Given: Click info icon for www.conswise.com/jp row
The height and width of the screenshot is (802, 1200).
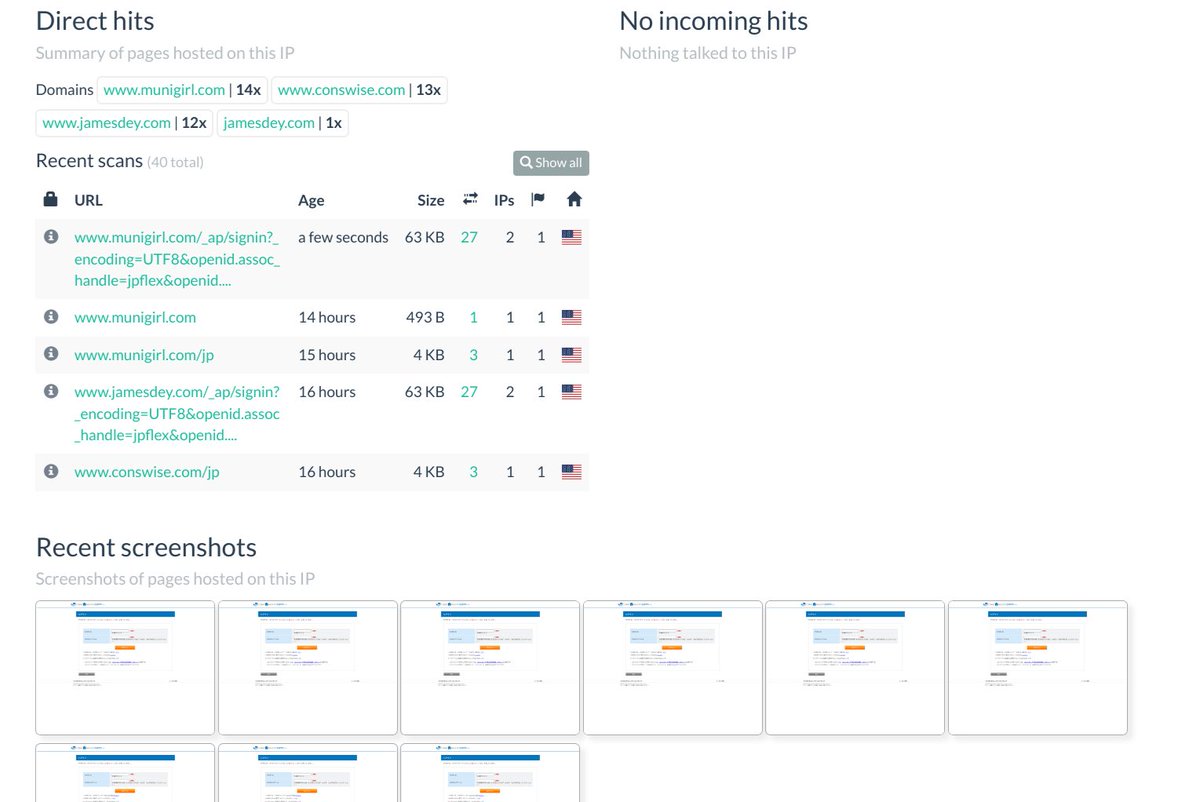Looking at the screenshot, I should tap(51, 471).
